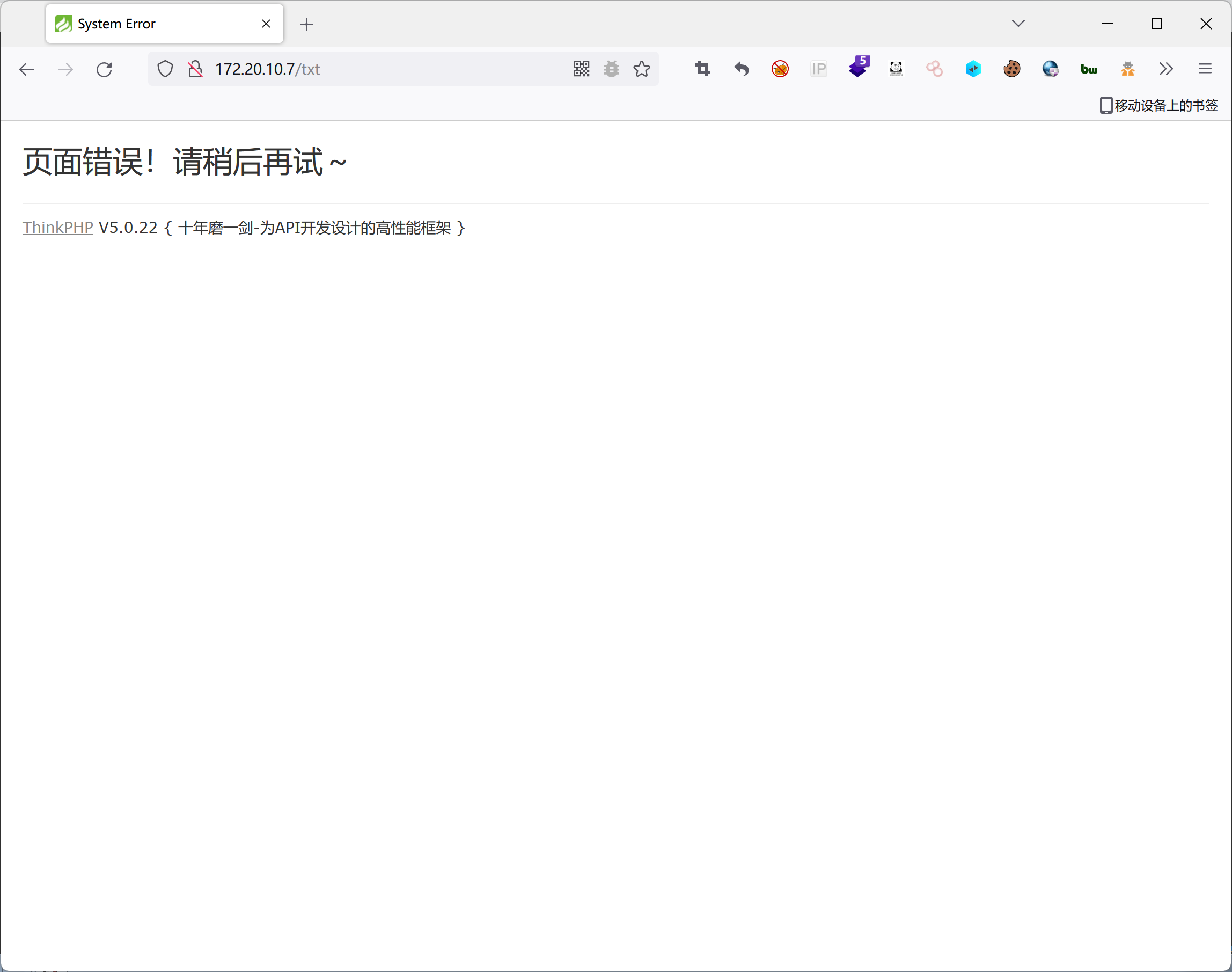The image size is (1232, 972).
Task: Open the screenshot crop tool
Action: [x=702, y=69]
